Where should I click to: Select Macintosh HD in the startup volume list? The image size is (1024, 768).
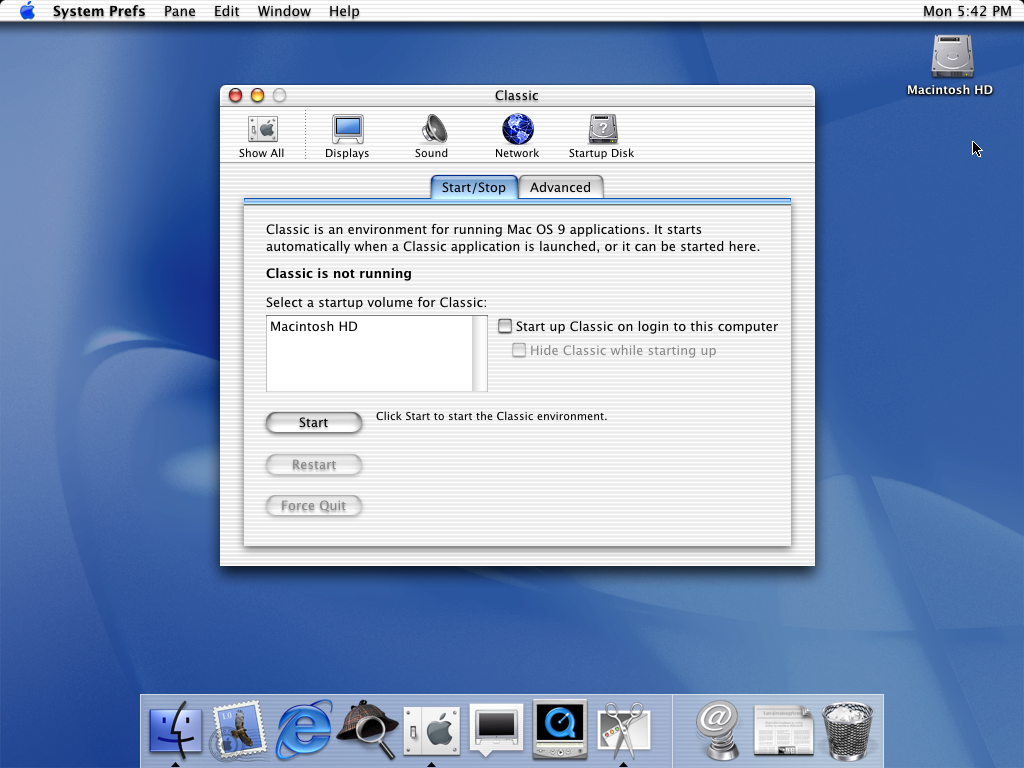369,327
